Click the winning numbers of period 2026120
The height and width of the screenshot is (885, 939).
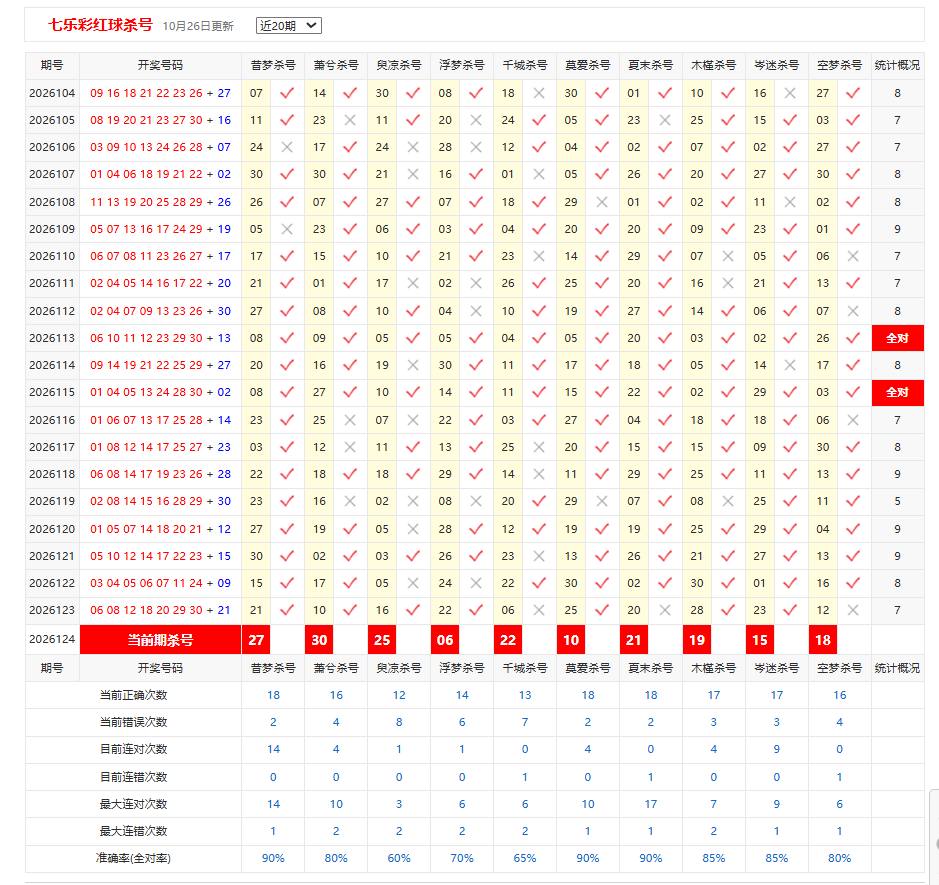click(160, 529)
